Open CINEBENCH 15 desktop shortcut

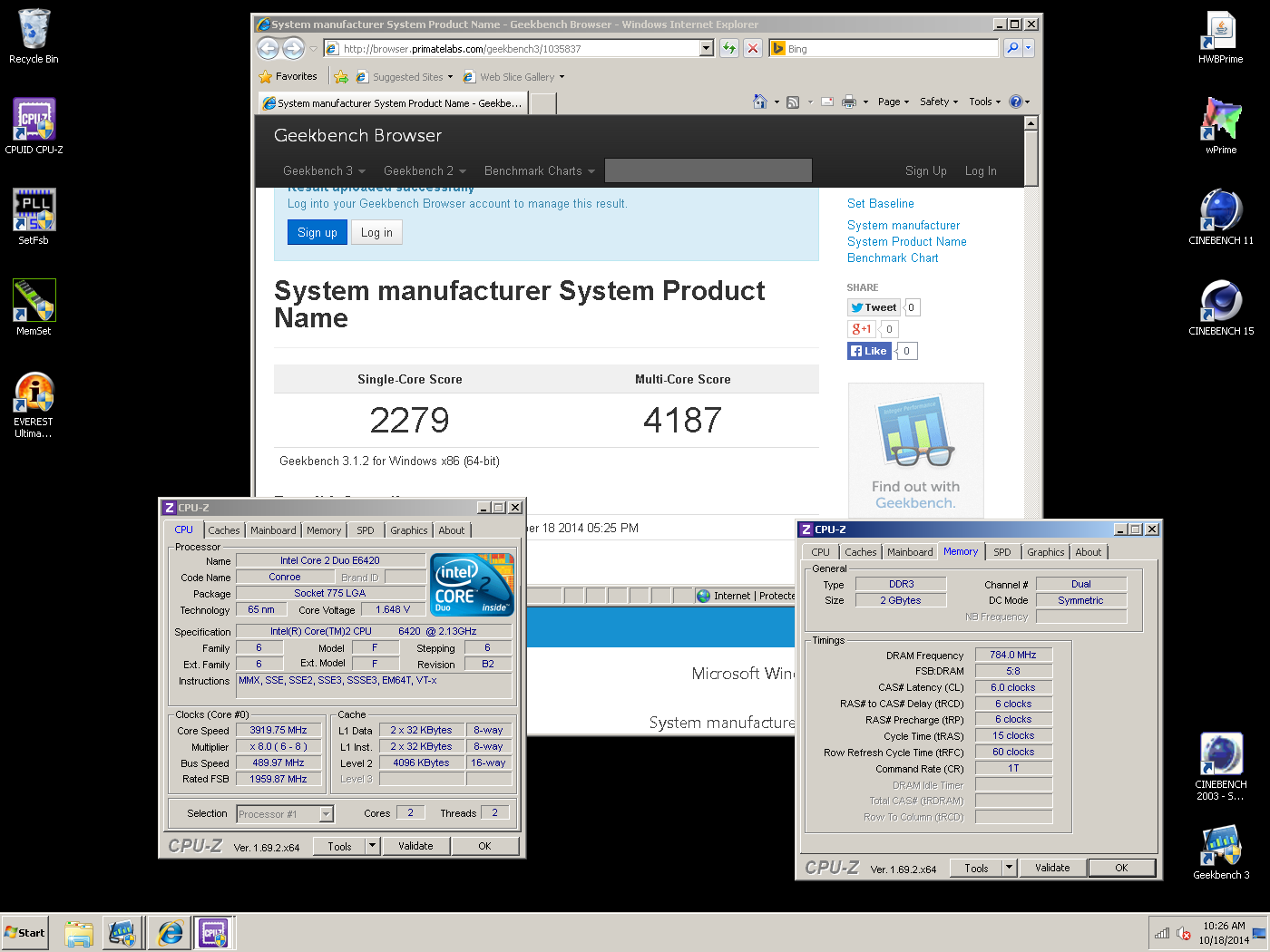coord(1221,308)
